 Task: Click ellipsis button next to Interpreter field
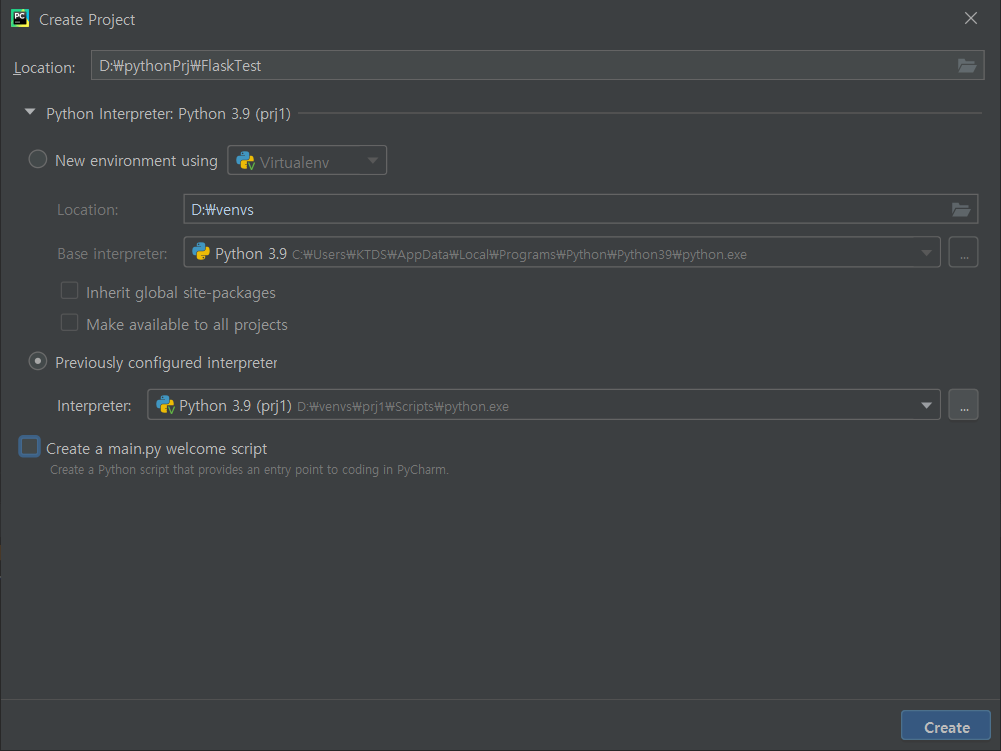pos(963,405)
